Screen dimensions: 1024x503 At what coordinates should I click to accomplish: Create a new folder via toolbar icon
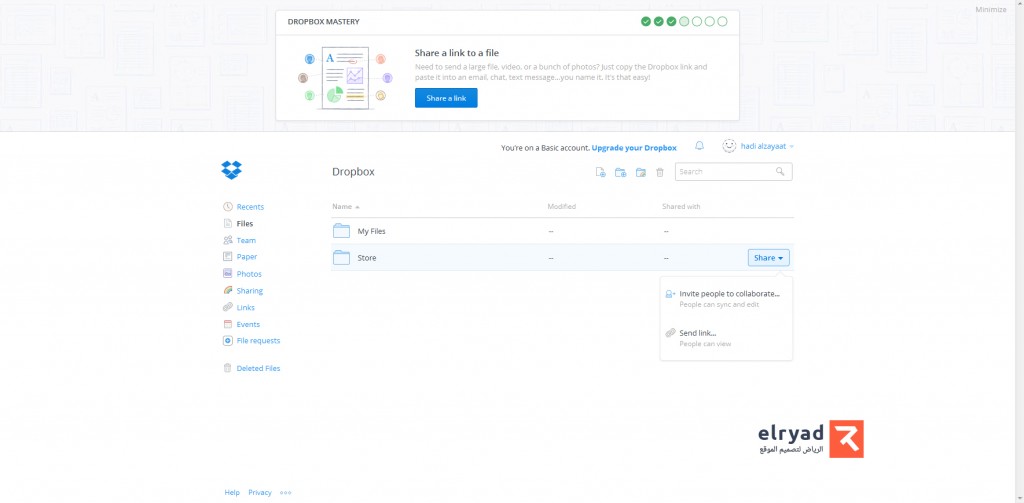tap(620, 172)
